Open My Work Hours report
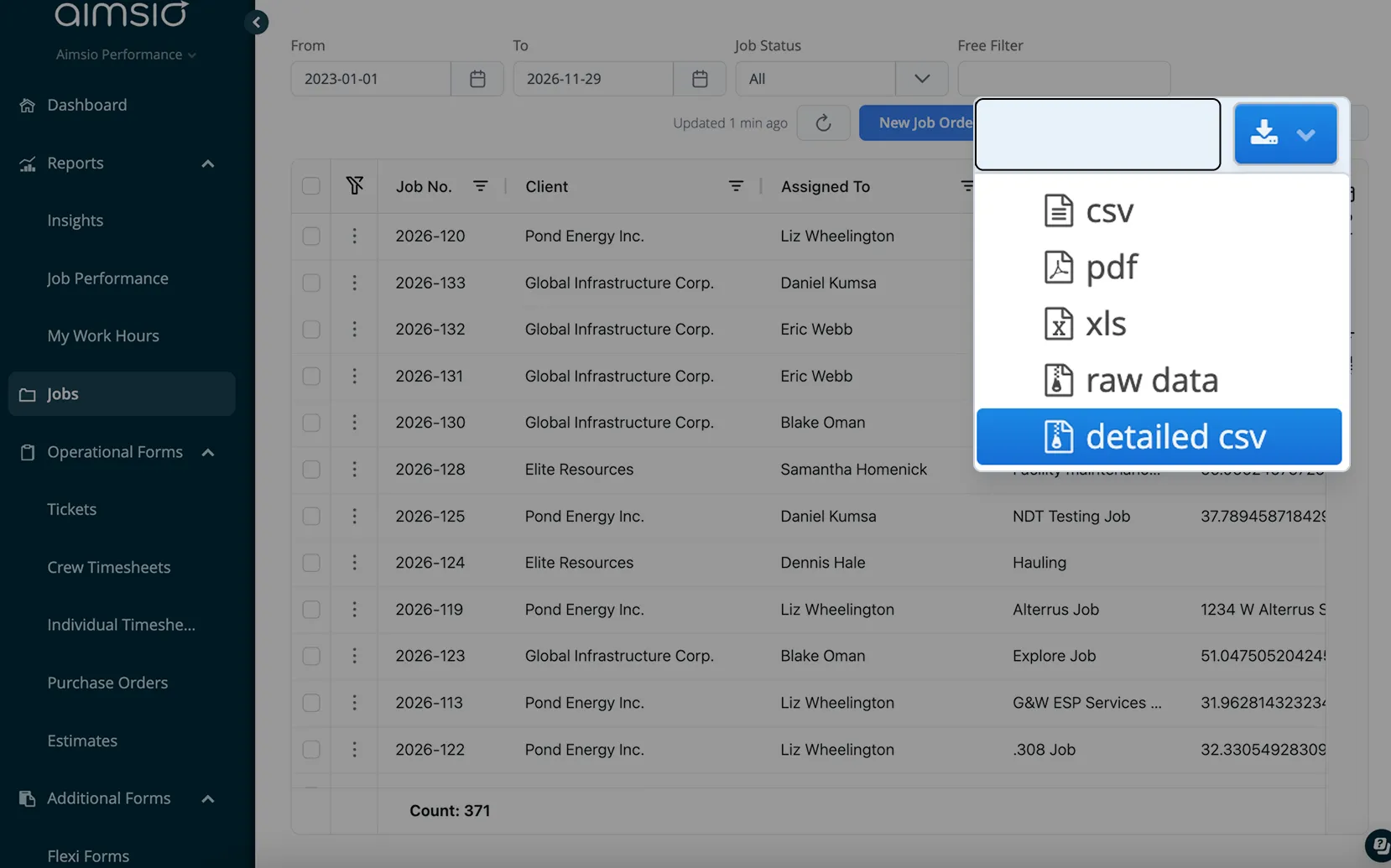 (103, 336)
